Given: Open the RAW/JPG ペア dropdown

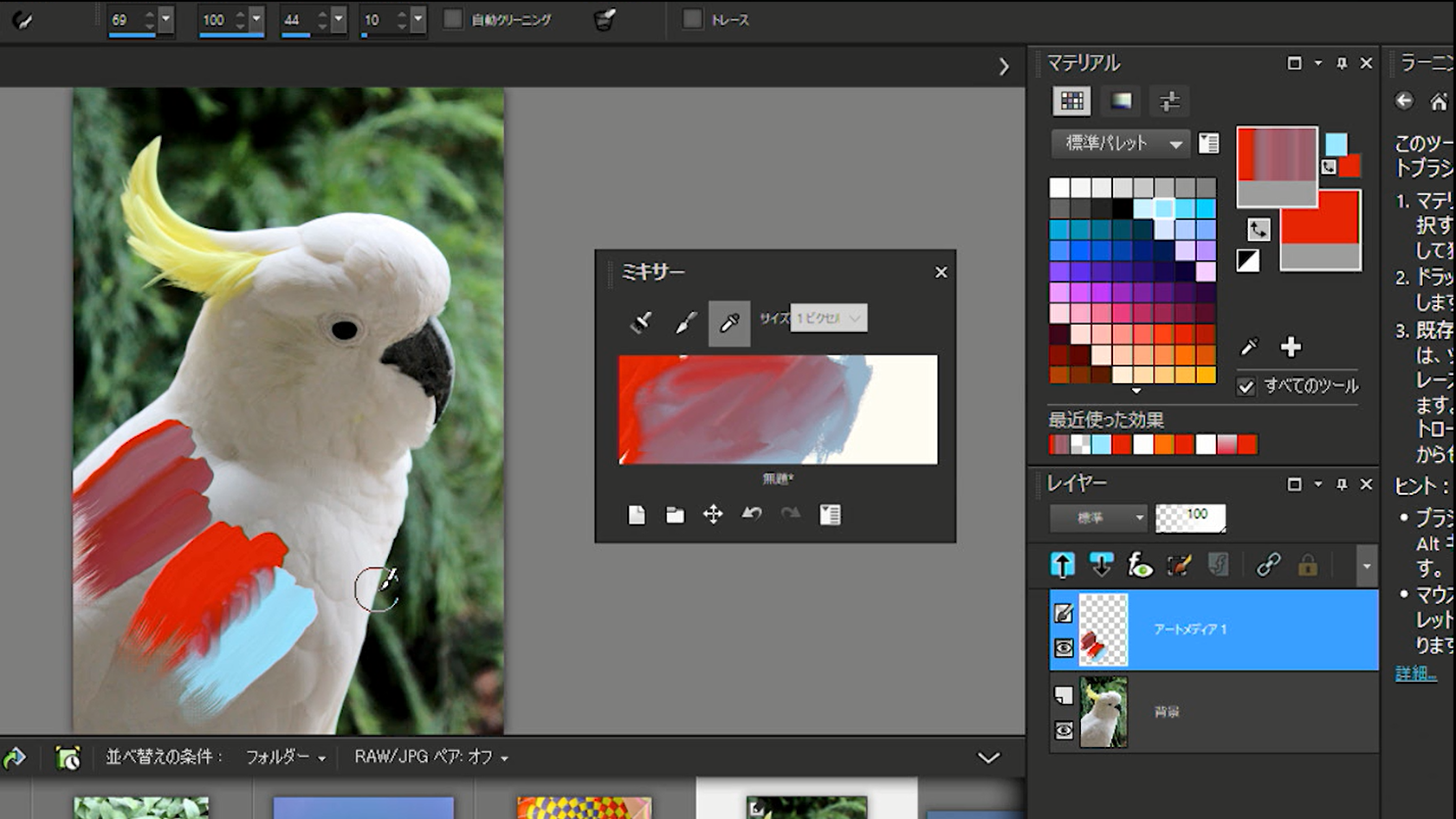Looking at the screenshot, I should [x=430, y=757].
